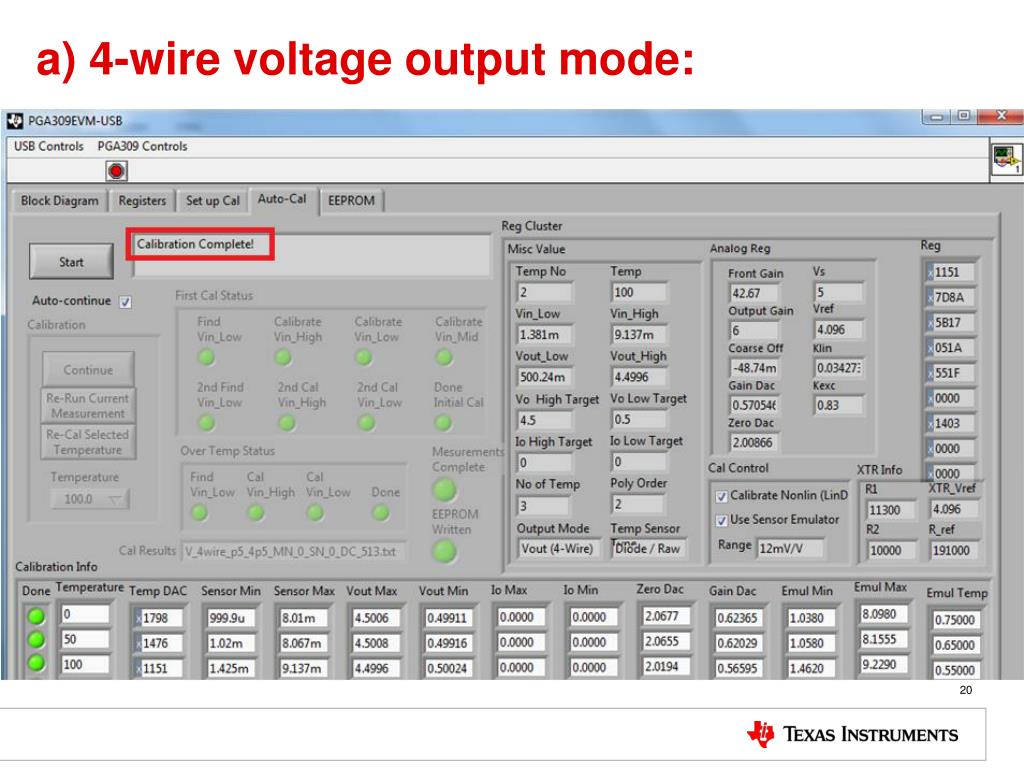Click the R2 field 10000
Viewport: 1024px width, 768px height.
891,551
